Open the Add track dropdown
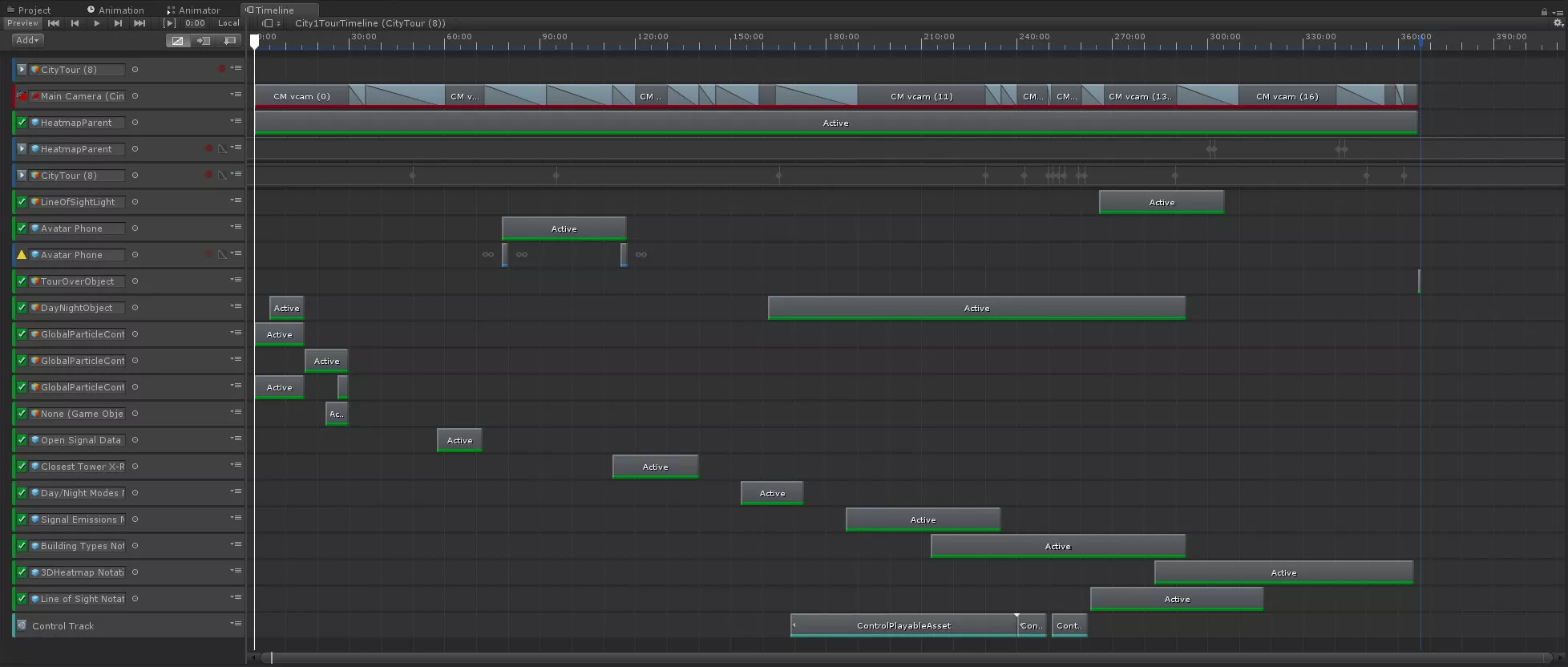The width and height of the screenshot is (1568, 667). [27, 40]
